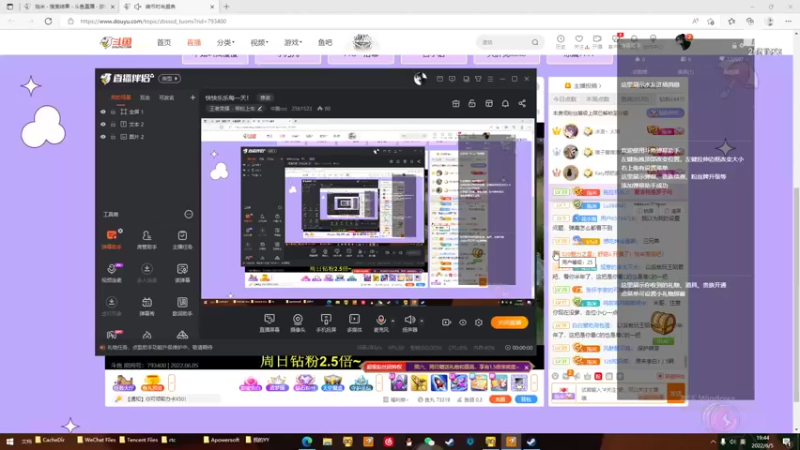The image size is (800, 450).
Task: Open the Lyrics helper (歌词助手) tool
Action: click(182, 306)
